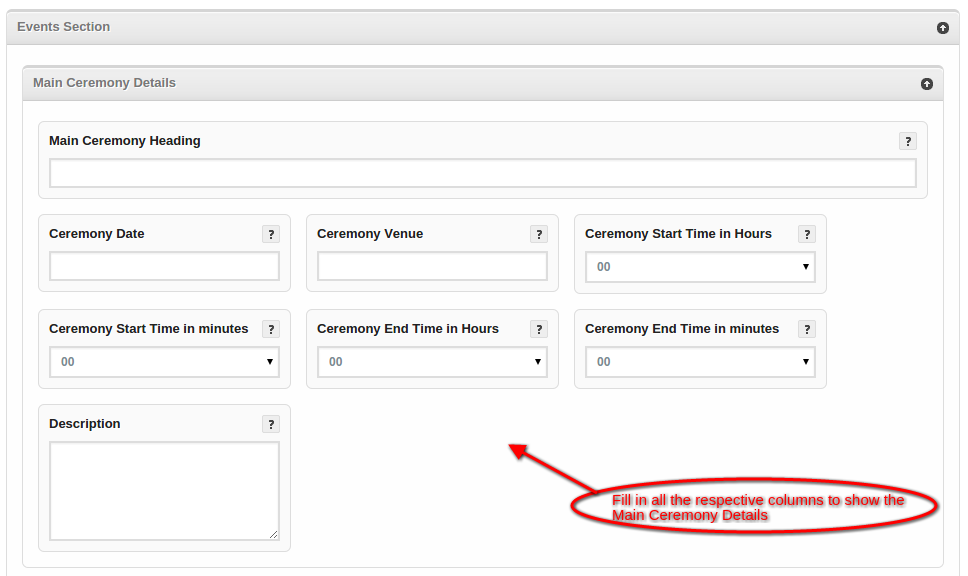
Task: Open Ceremony Start Time in minutes dropdown
Action: [x=164, y=362]
